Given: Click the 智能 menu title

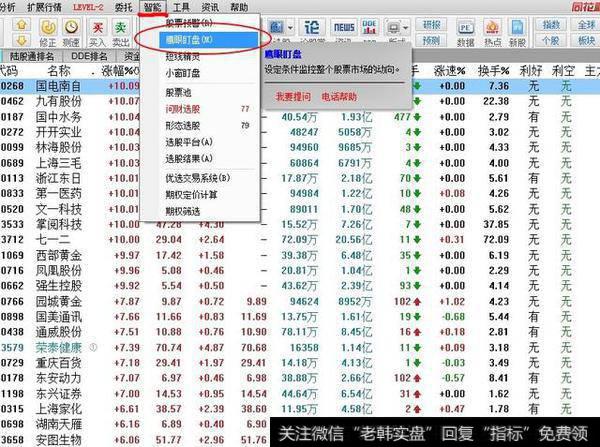Looking at the screenshot, I should 153,7.
